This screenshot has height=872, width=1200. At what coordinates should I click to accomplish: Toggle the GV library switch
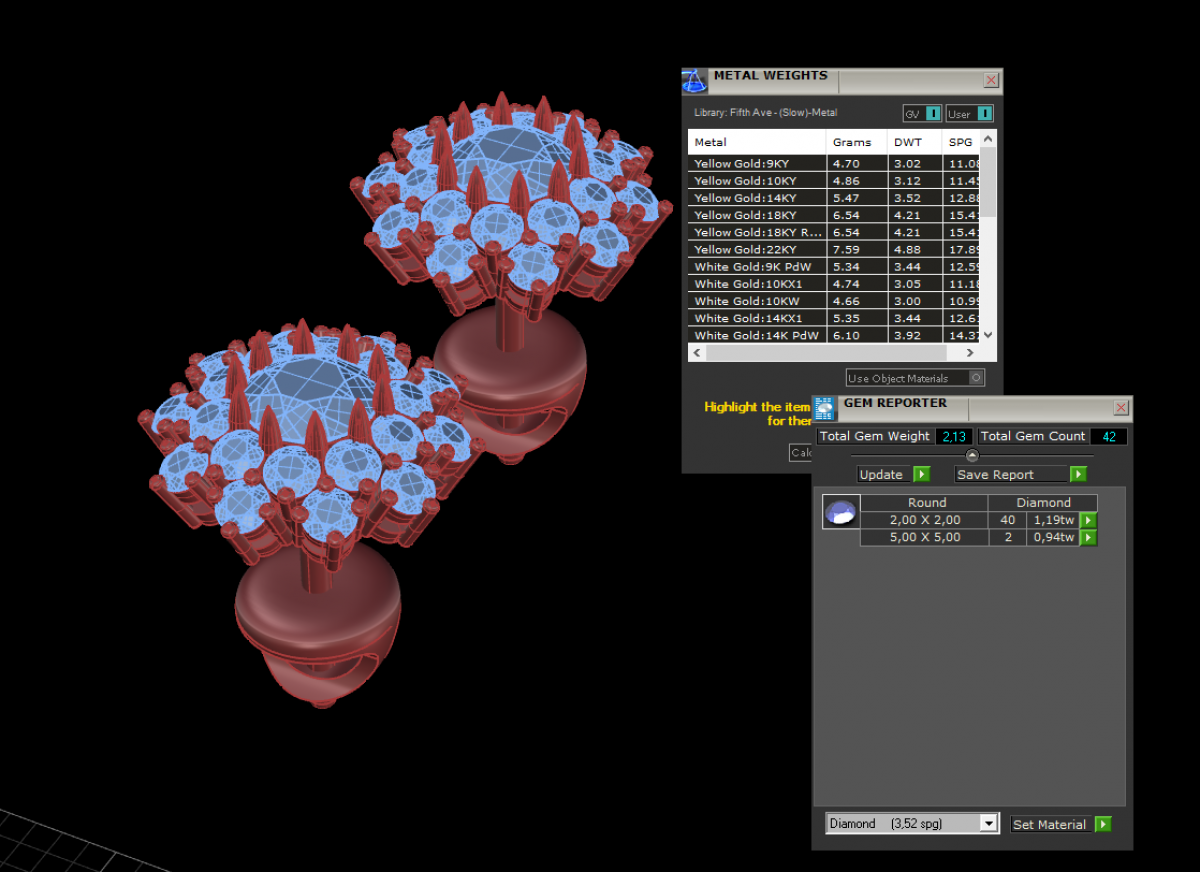click(932, 114)
